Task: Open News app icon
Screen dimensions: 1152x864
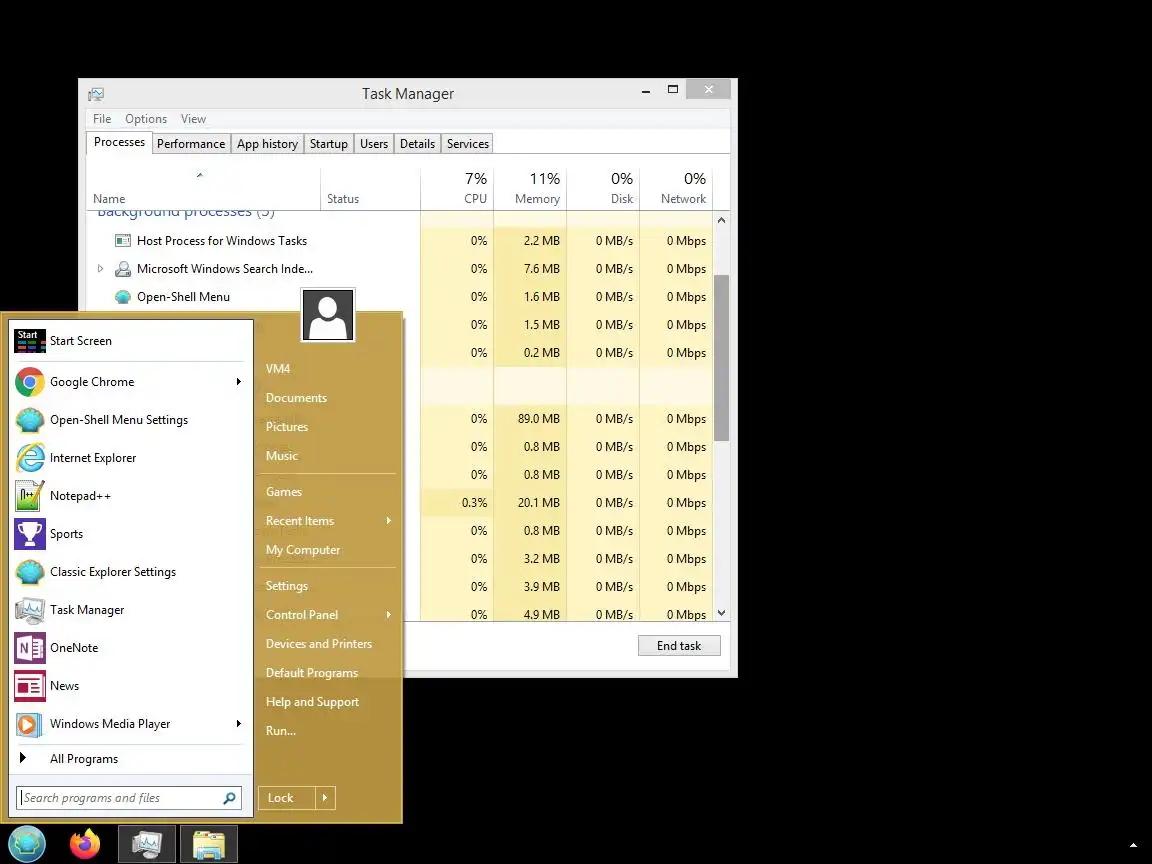Action: [30, 686]
